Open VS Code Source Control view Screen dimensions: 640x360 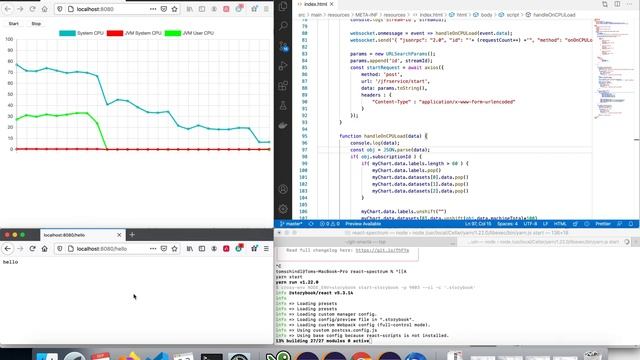point(283,46)
